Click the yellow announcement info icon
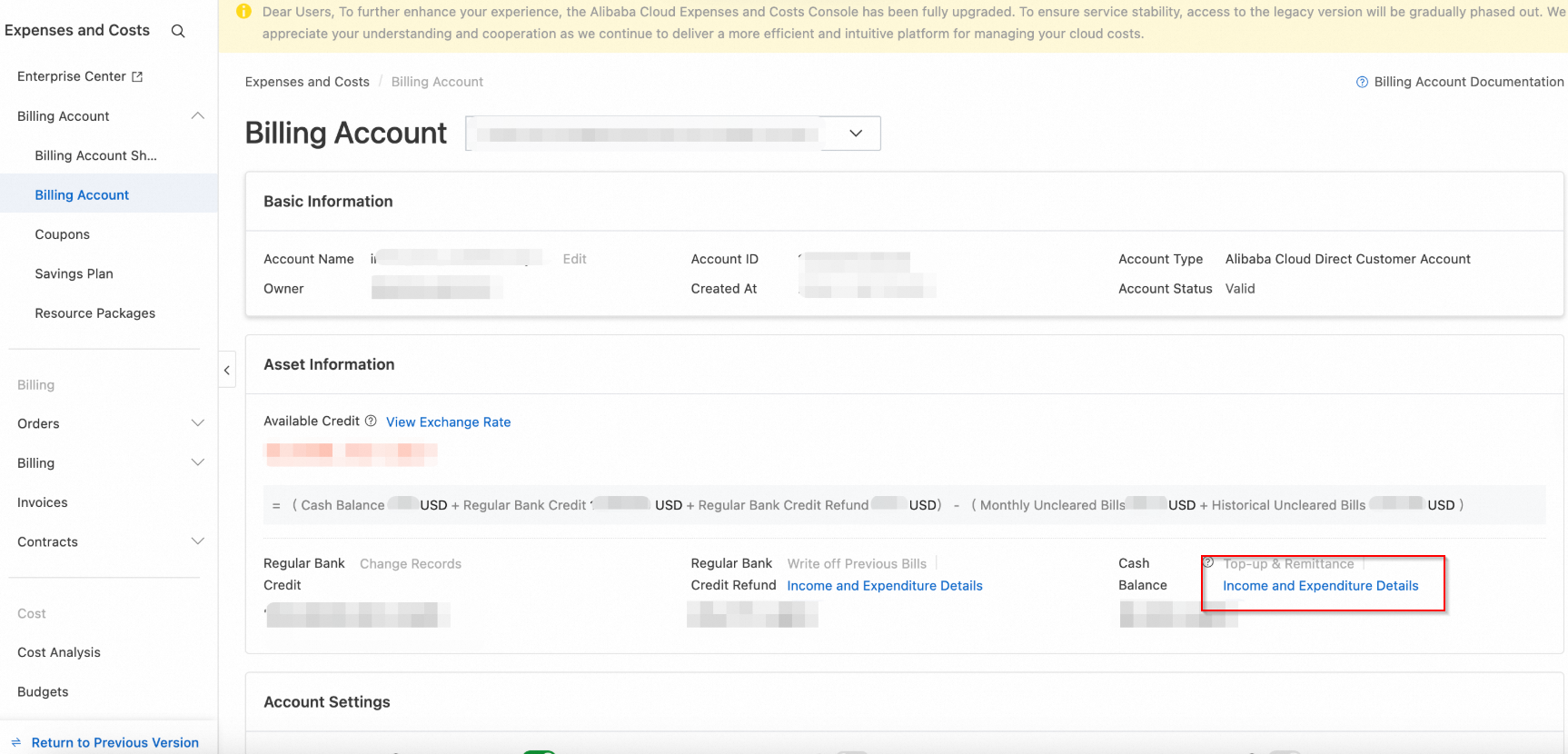1568x754 pixels. pyautogui.click(x=243, y=12)
